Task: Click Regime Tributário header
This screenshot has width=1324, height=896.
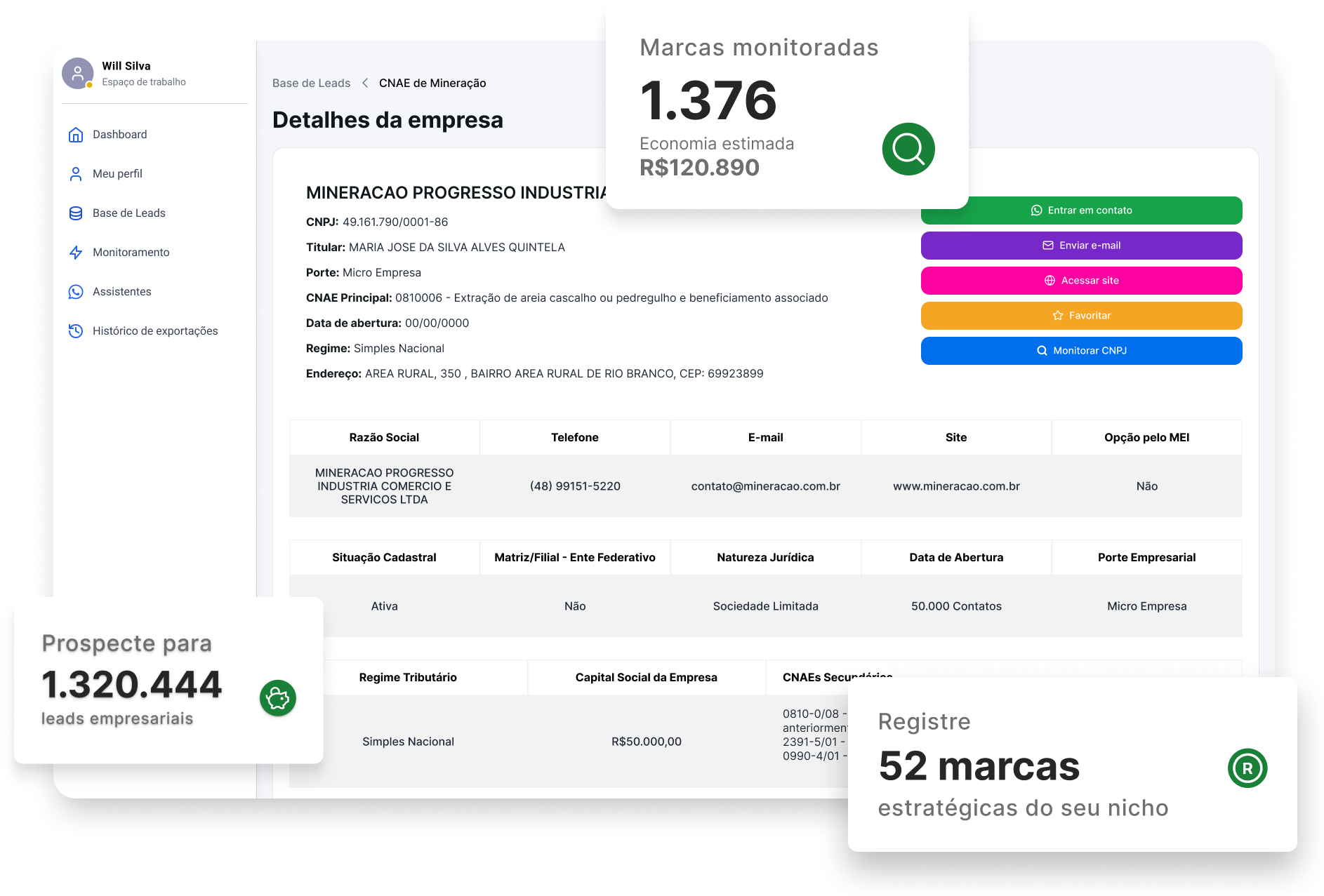Action: 408,678
